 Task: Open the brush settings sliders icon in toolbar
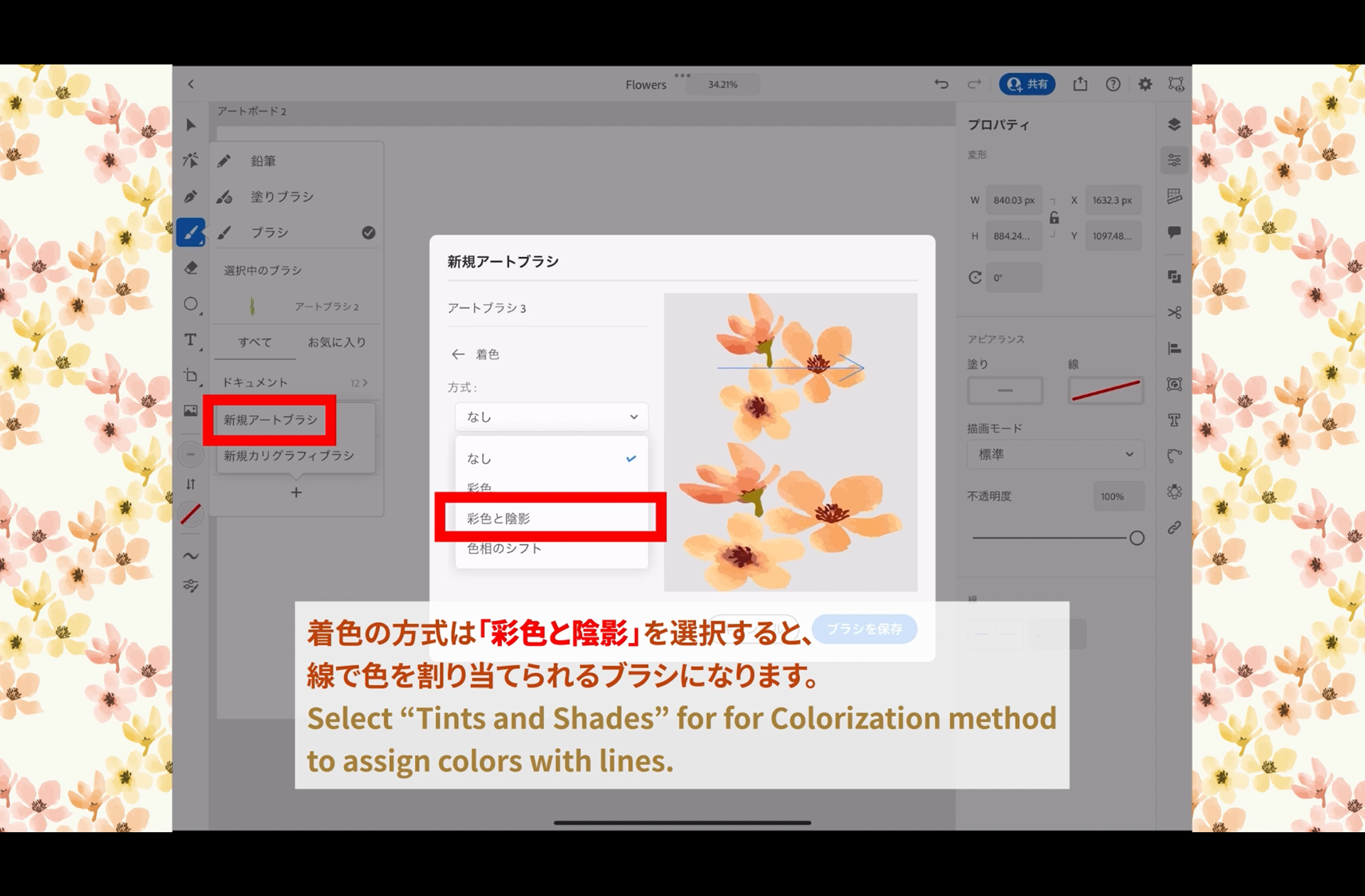coord(191,586)
